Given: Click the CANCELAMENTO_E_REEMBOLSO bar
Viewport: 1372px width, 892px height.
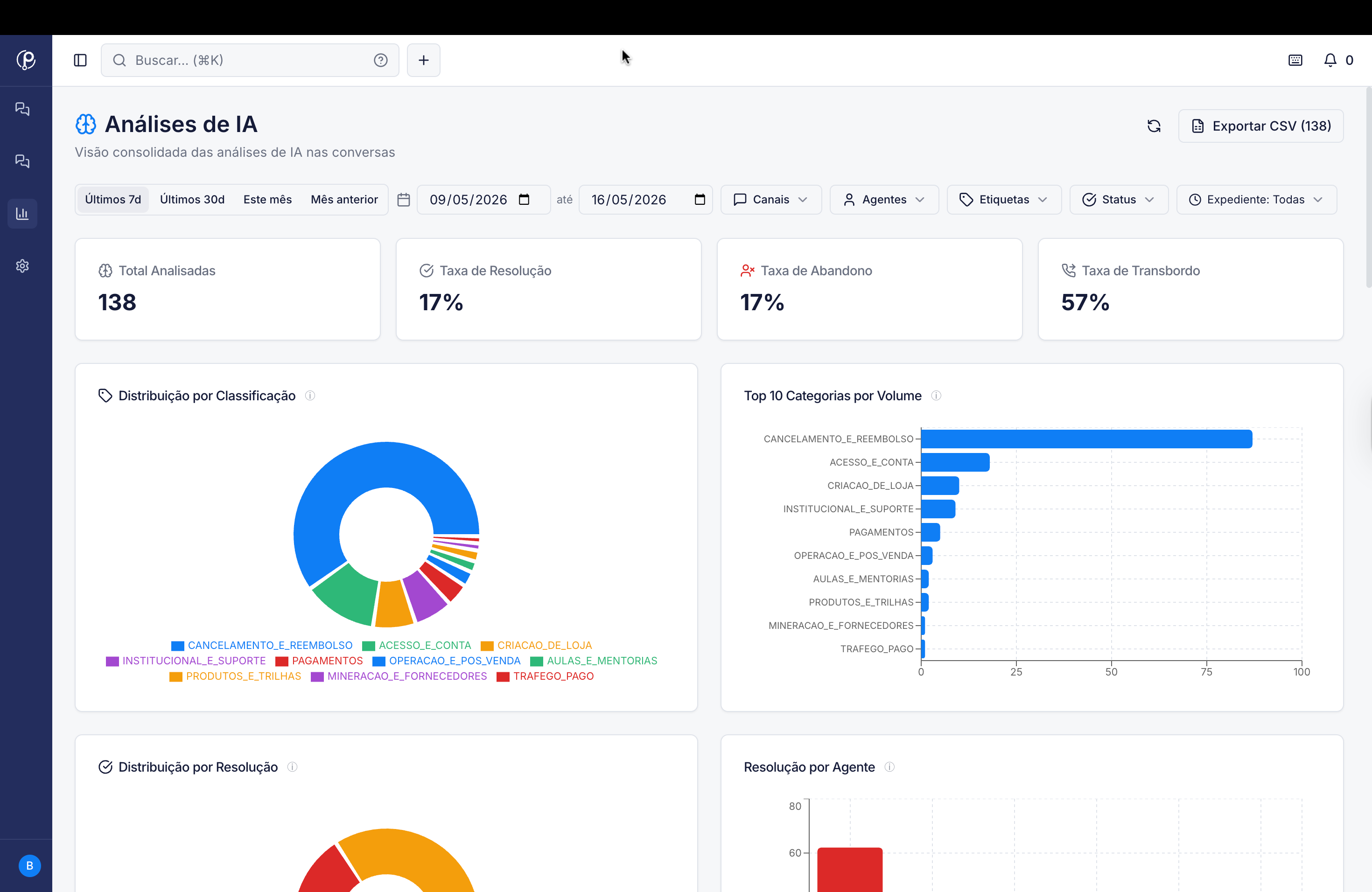Looking at the screenshot, I should [x=1087, y=439].
